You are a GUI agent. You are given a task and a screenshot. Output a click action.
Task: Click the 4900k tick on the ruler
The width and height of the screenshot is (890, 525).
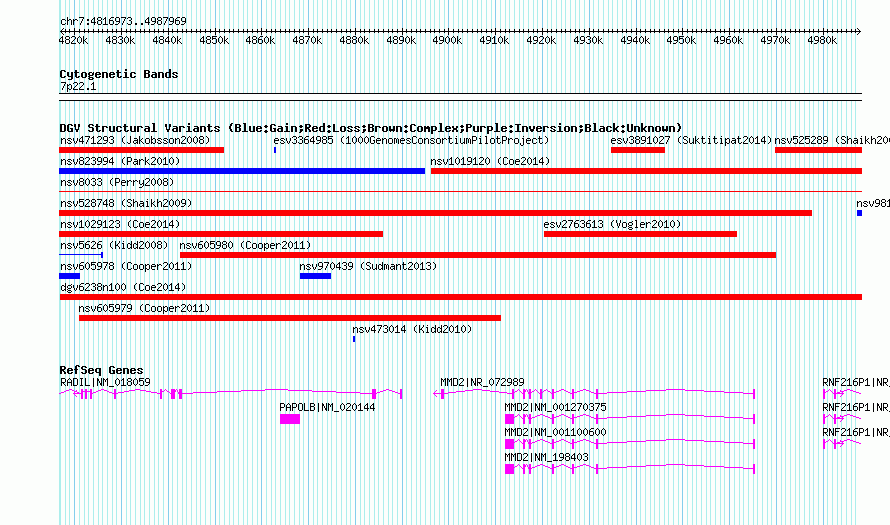point(447,40)
